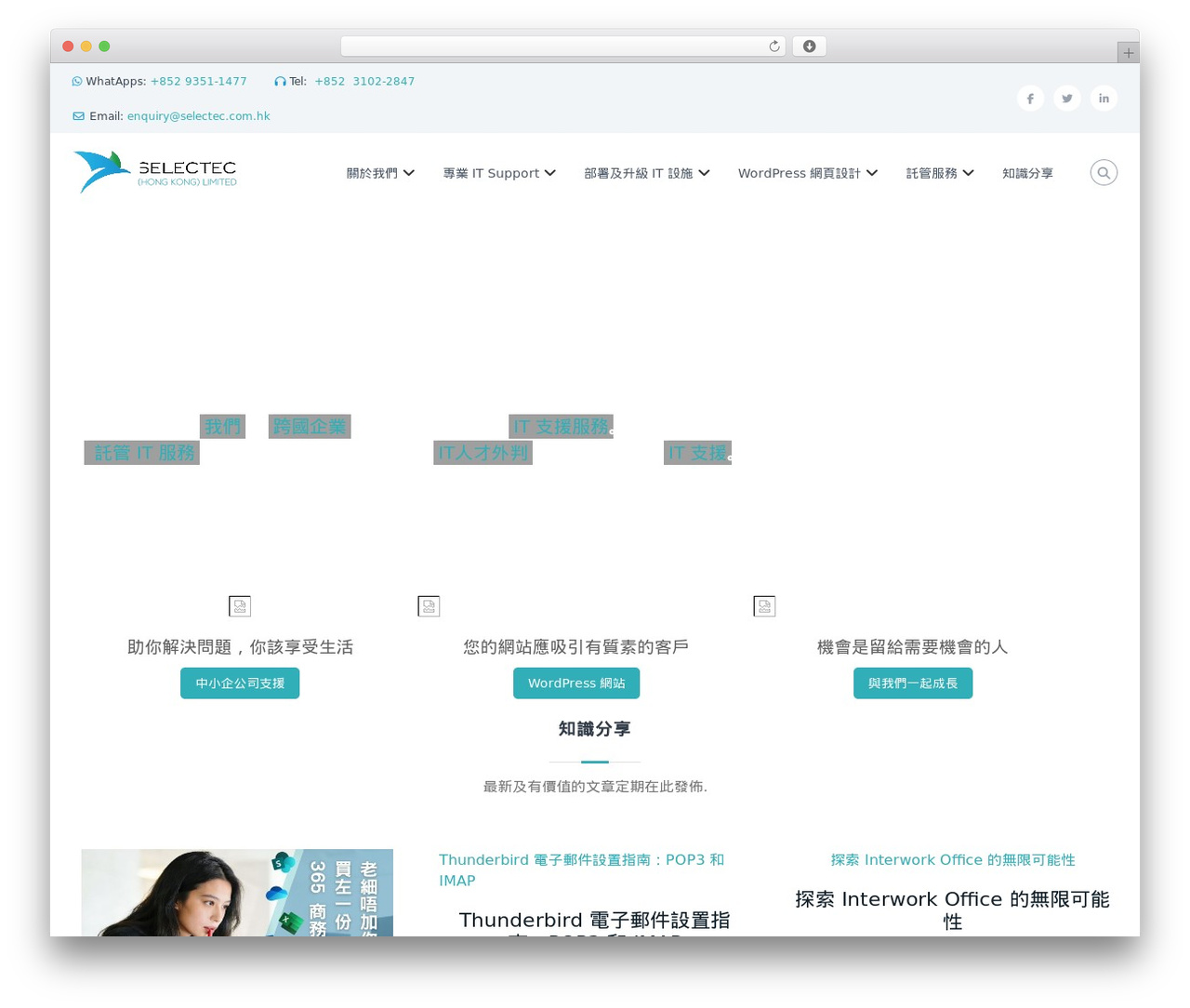Add a new browser tab
The image size is (1190, 1008).
click(1128, 53)
